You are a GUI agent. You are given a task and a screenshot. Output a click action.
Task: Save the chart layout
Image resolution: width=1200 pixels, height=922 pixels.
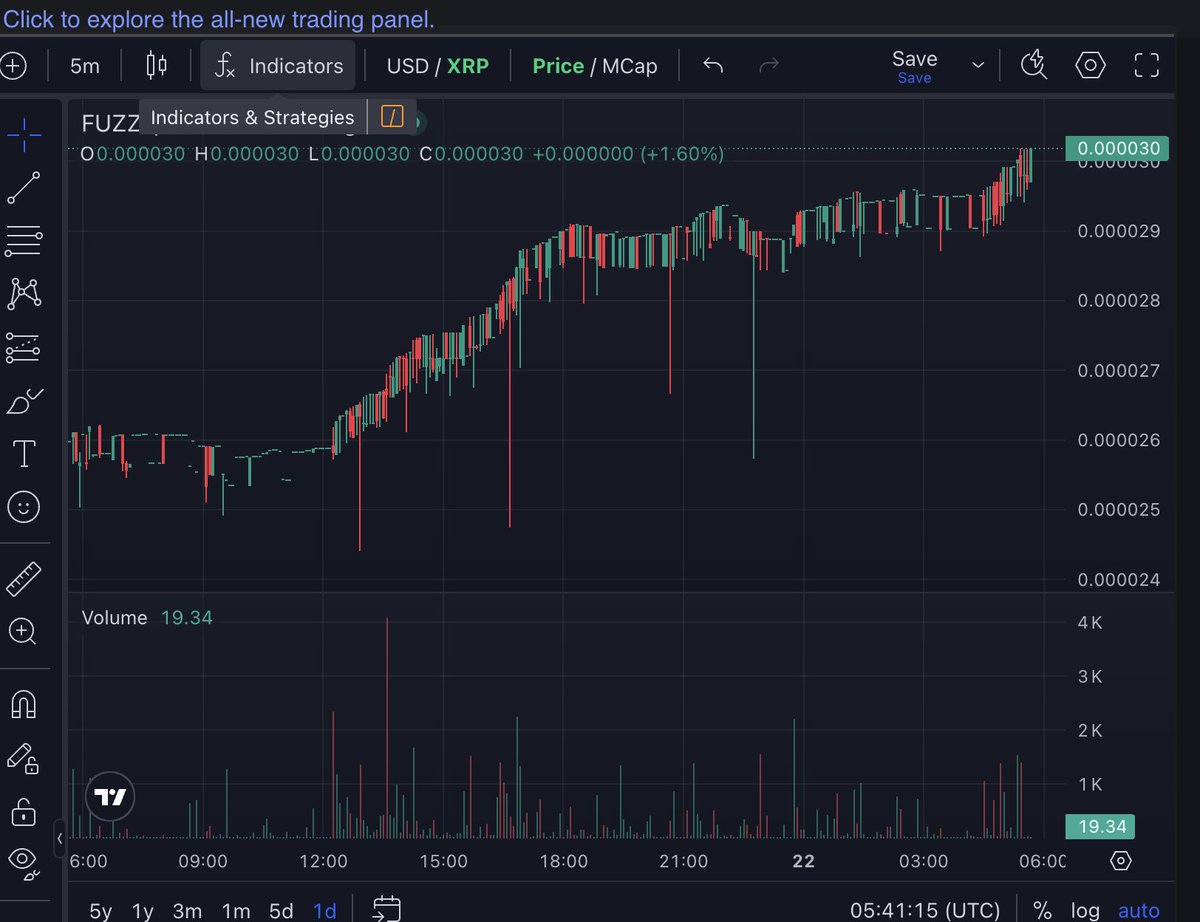[915, 66]
